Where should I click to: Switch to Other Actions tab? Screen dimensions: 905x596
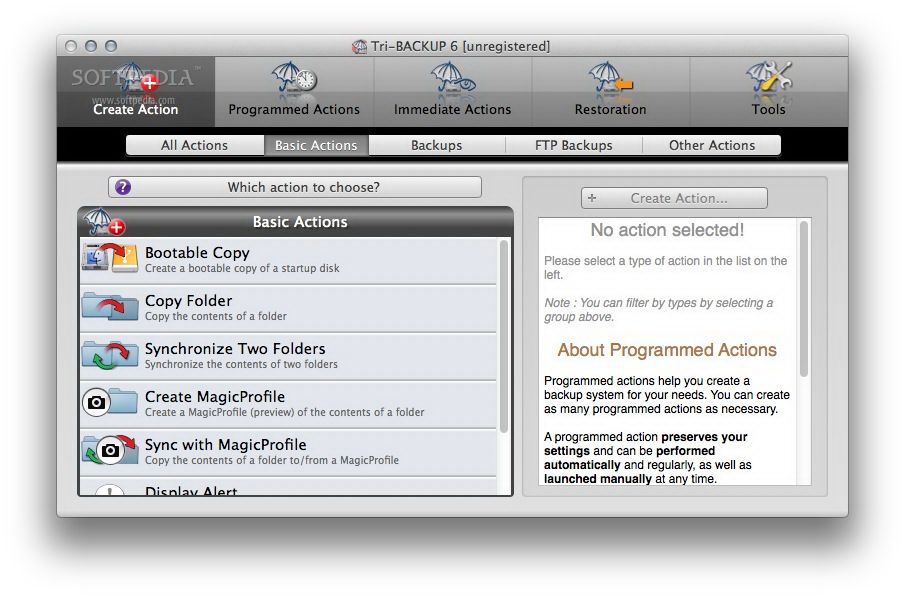(x=712, y=145)
